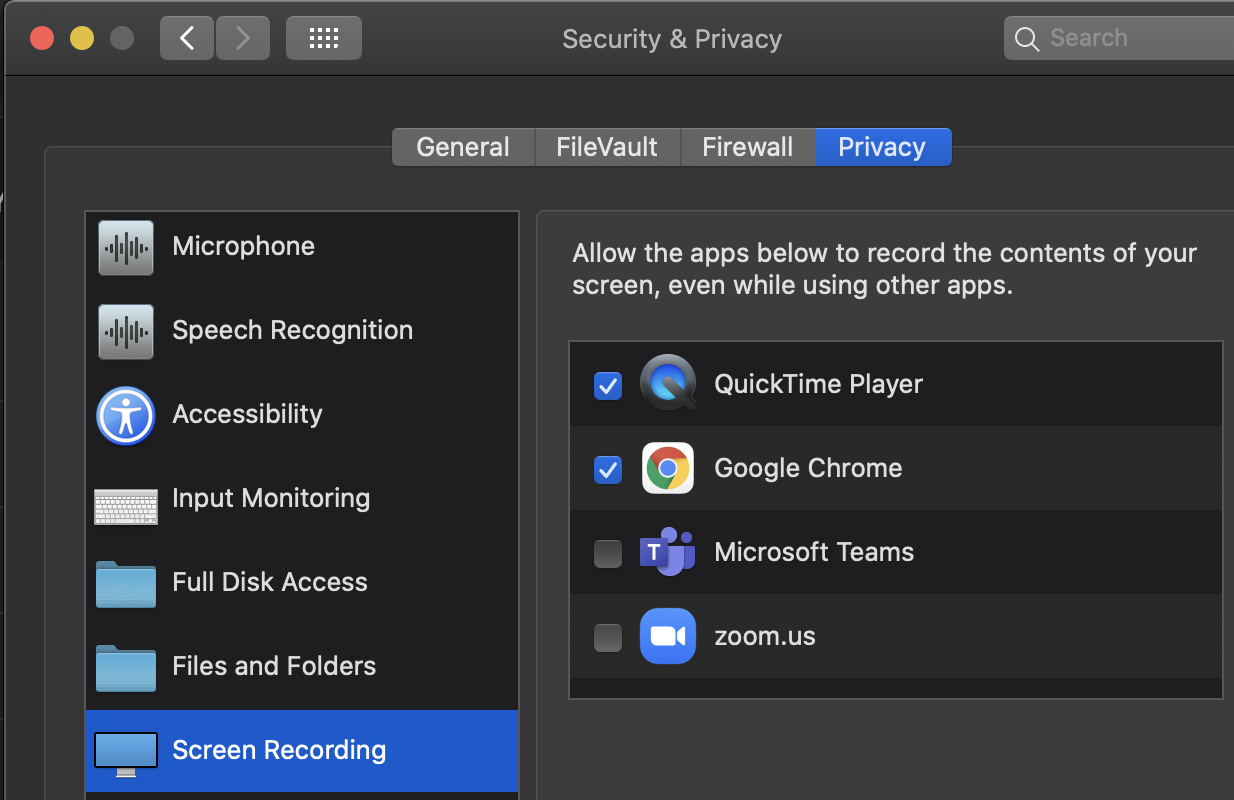
Task: Go forward with the right chevron button
Action: click(242, 38)
